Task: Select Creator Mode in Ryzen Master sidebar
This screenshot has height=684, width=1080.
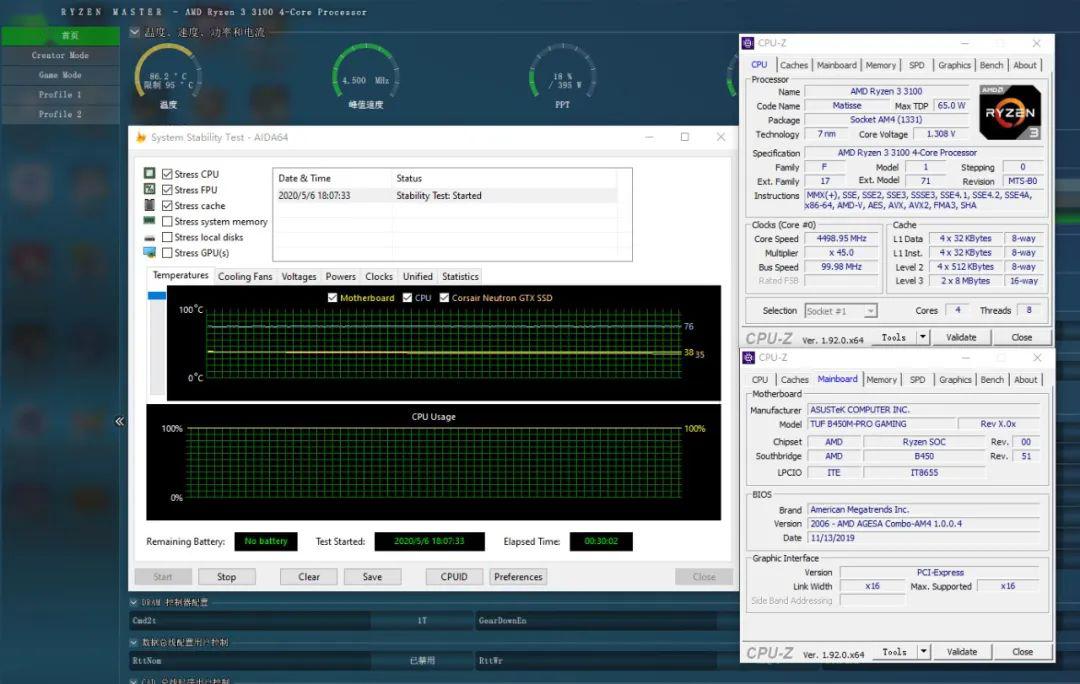Action: click(60, 55)
